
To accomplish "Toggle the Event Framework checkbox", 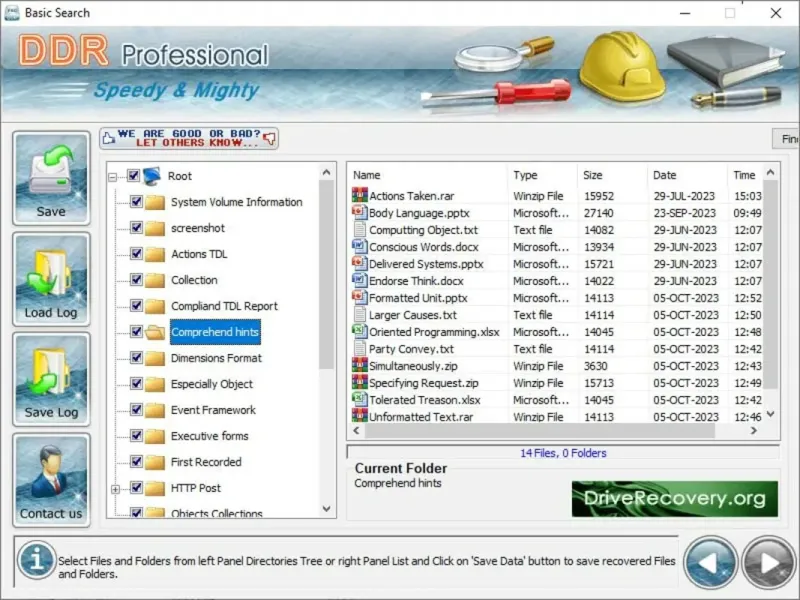I will coord(136,410).
